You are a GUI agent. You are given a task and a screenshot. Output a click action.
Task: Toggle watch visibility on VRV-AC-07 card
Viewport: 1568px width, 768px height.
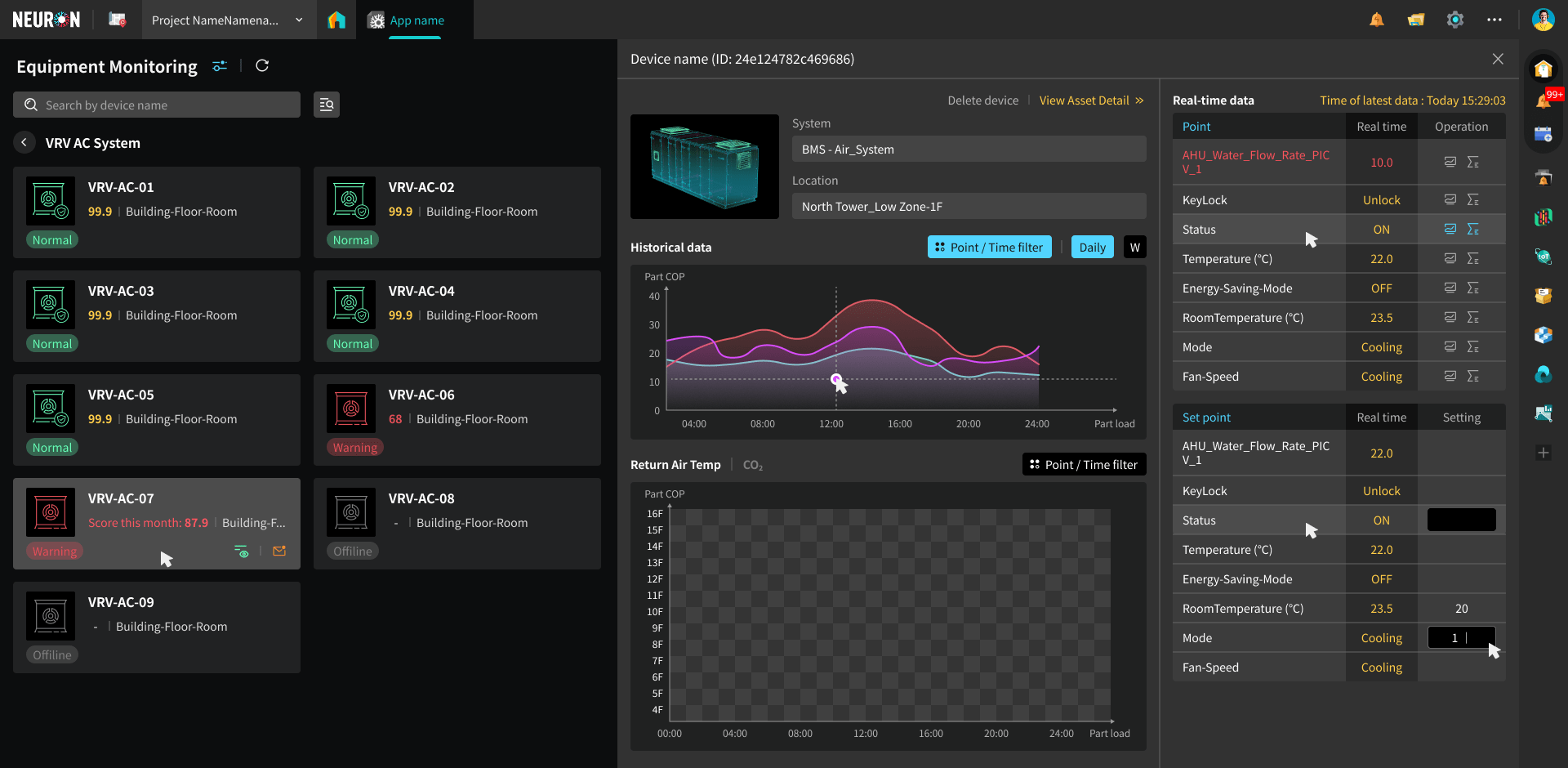[x=242, y=551]
